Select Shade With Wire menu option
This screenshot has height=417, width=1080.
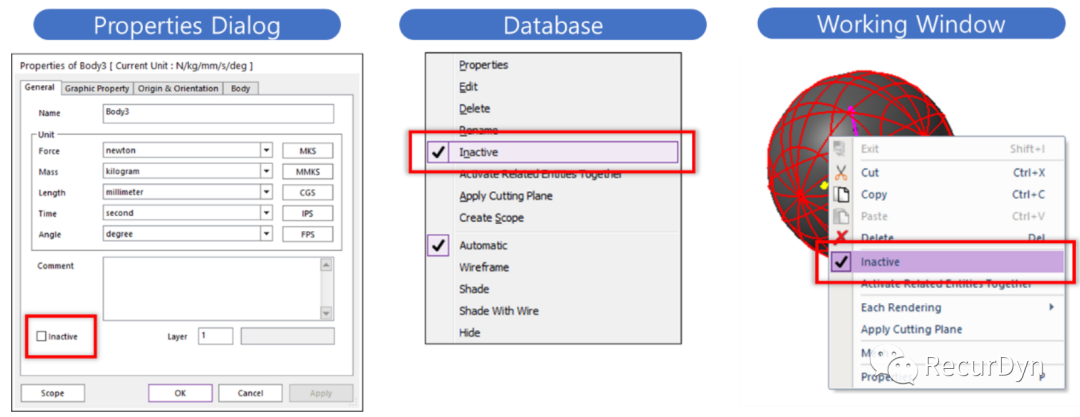click(498, 311)
